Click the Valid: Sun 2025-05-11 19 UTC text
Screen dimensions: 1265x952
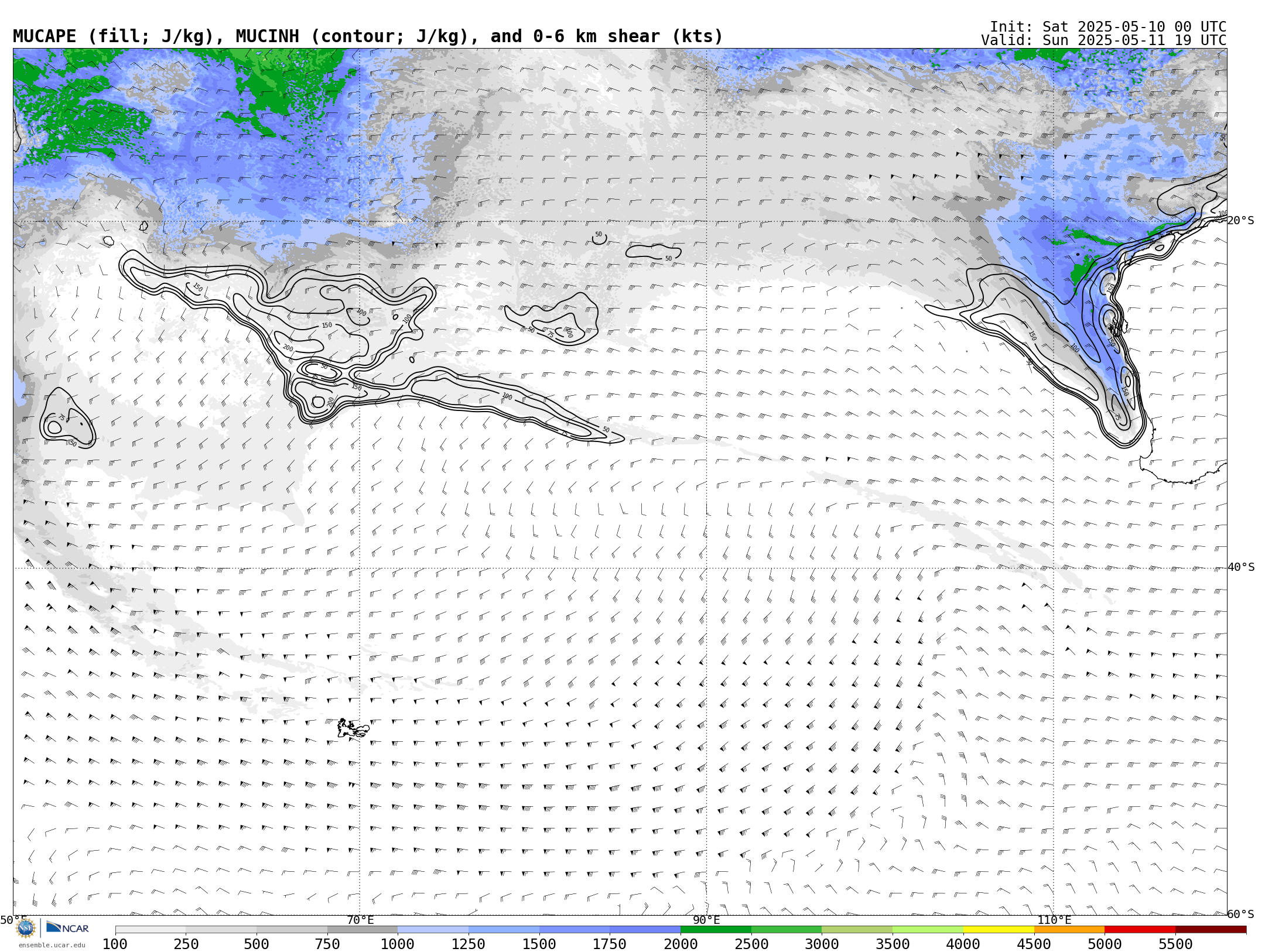tap(1104, 40)
